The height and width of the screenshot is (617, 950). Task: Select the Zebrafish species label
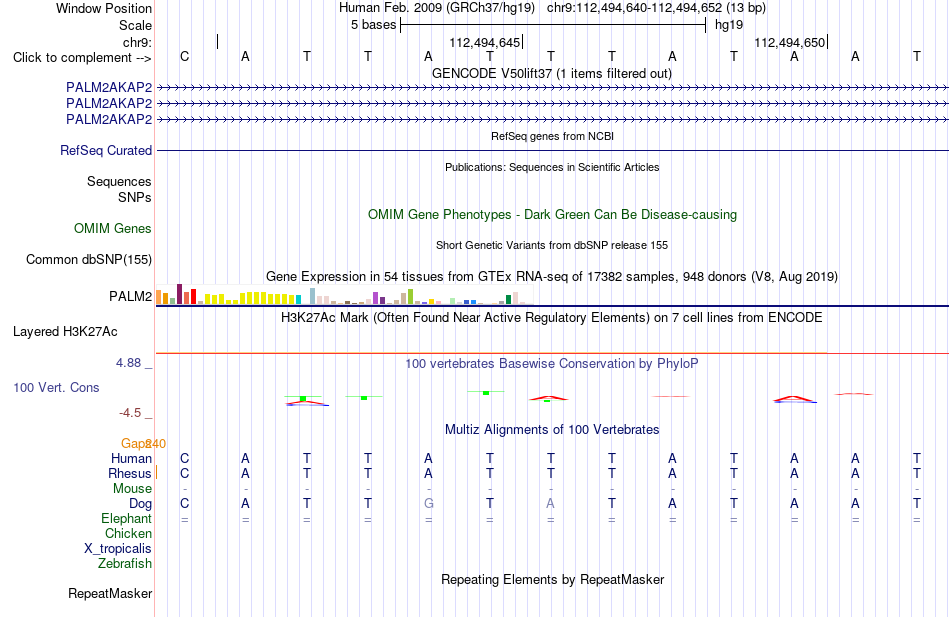point(124,564)
